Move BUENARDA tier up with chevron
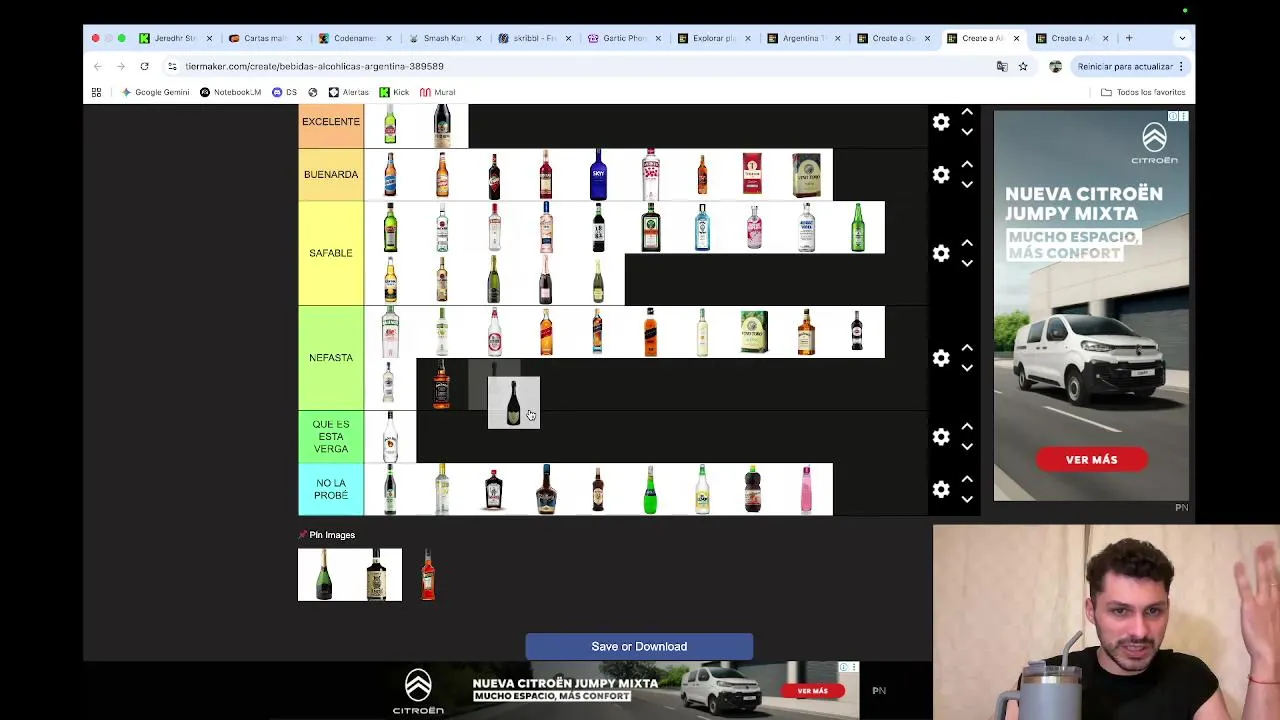 coord(967,164)
